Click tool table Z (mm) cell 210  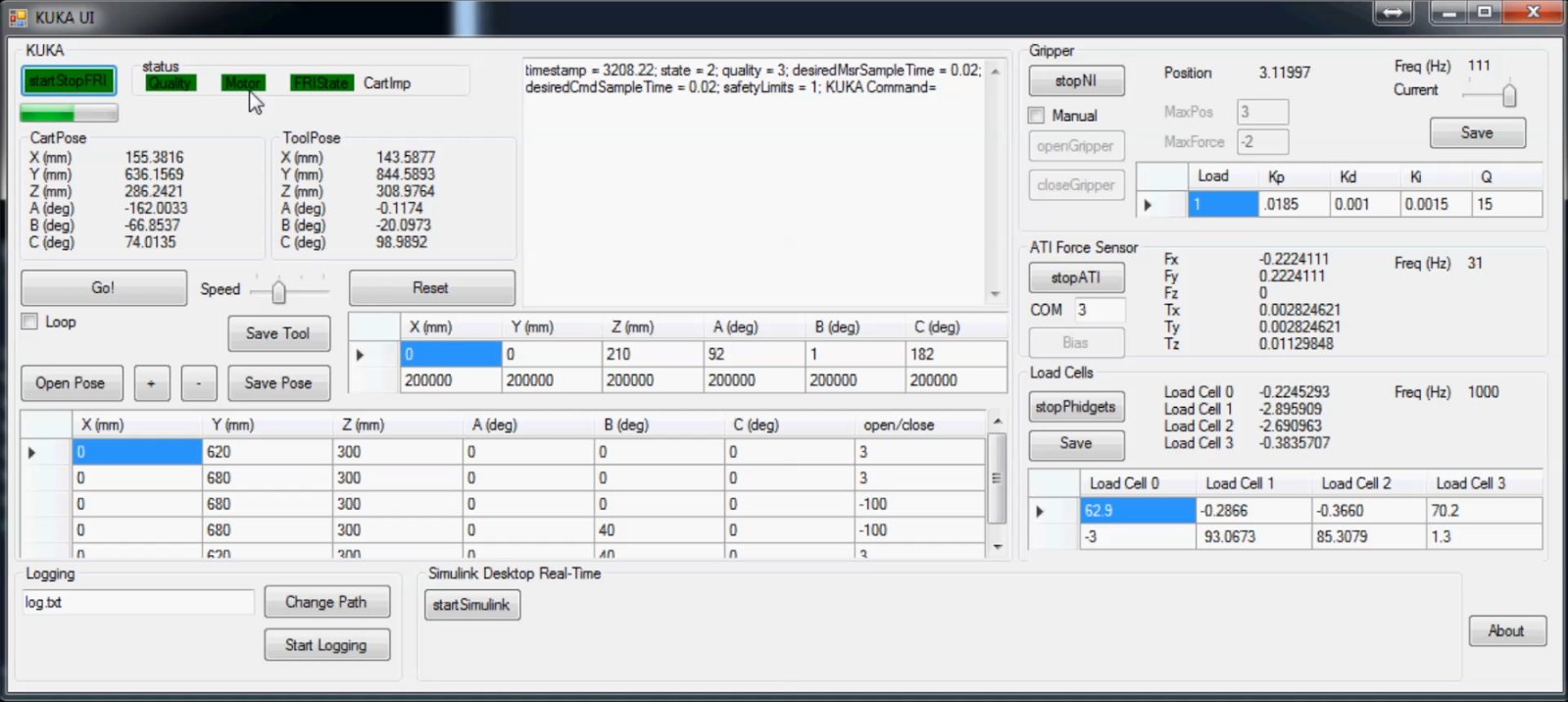pyautogui.click(x=654, y=354)
